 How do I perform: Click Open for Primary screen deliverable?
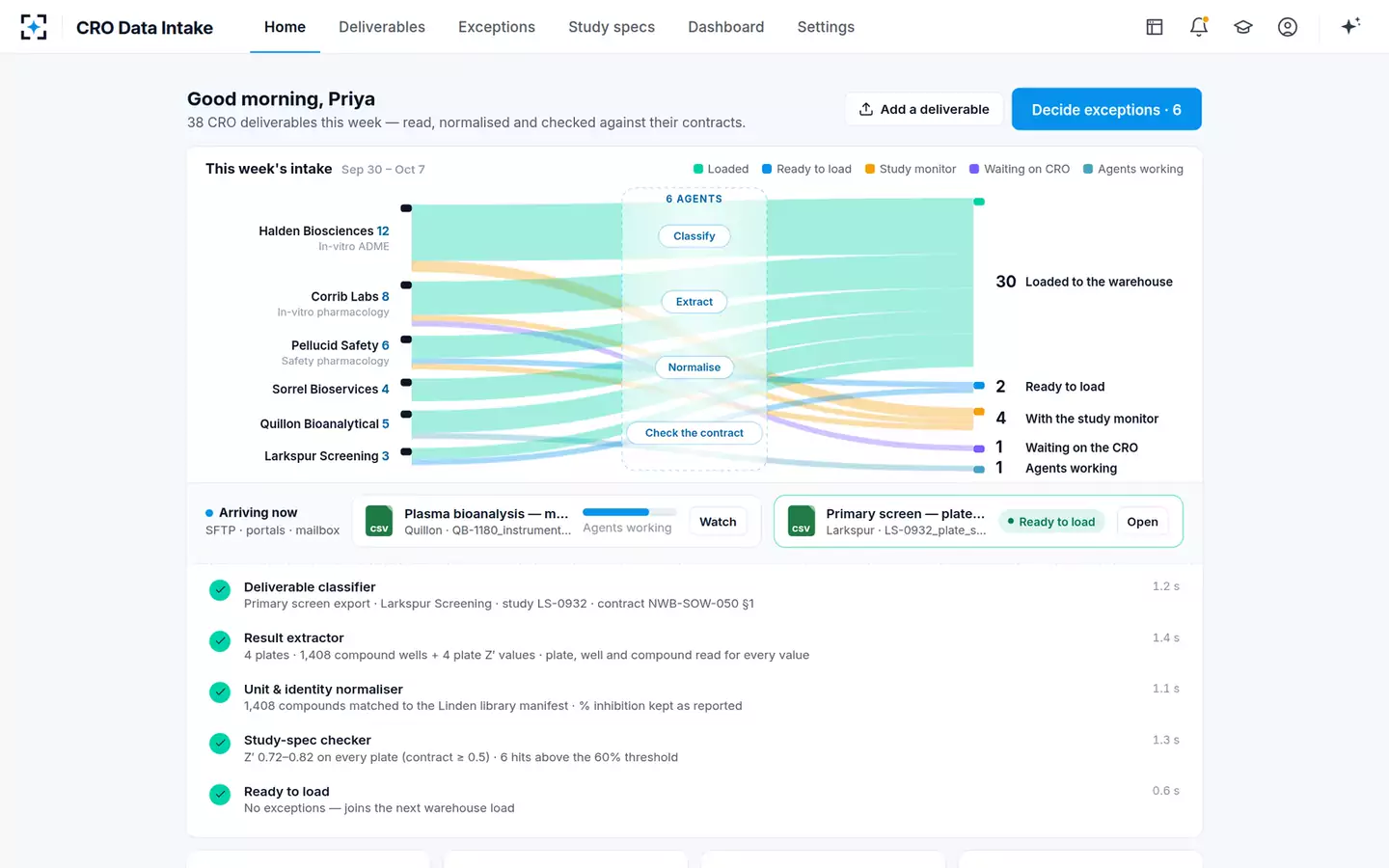click(1142, 522)
